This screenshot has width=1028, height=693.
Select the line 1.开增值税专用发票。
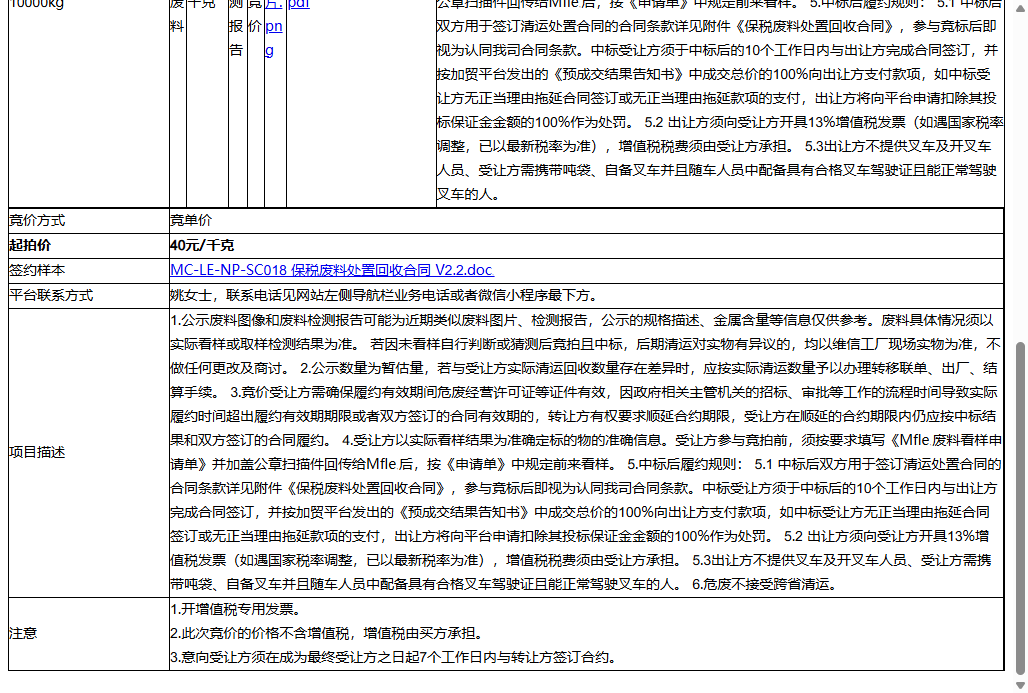click(x=235, y=609)
